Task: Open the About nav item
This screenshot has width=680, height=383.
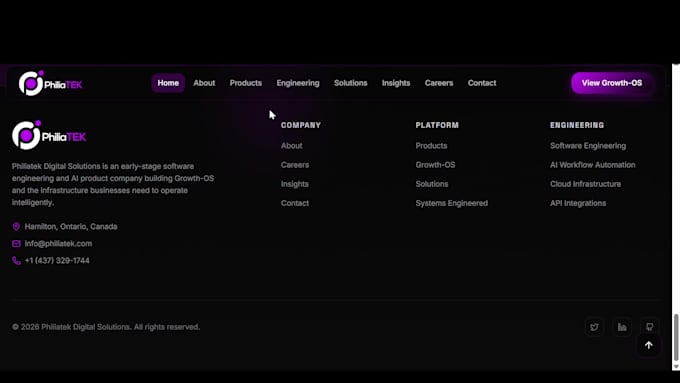Action: click(x=204, y=83)
